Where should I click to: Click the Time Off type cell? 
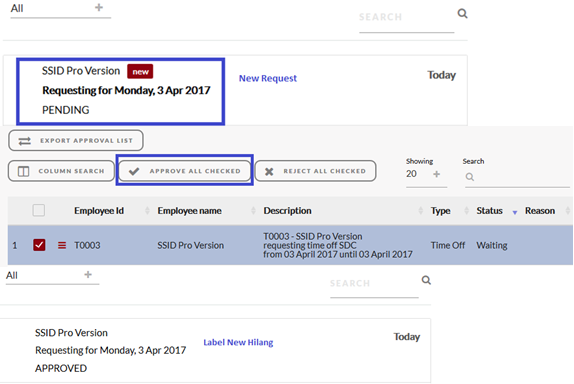click(x=448, y=245)
